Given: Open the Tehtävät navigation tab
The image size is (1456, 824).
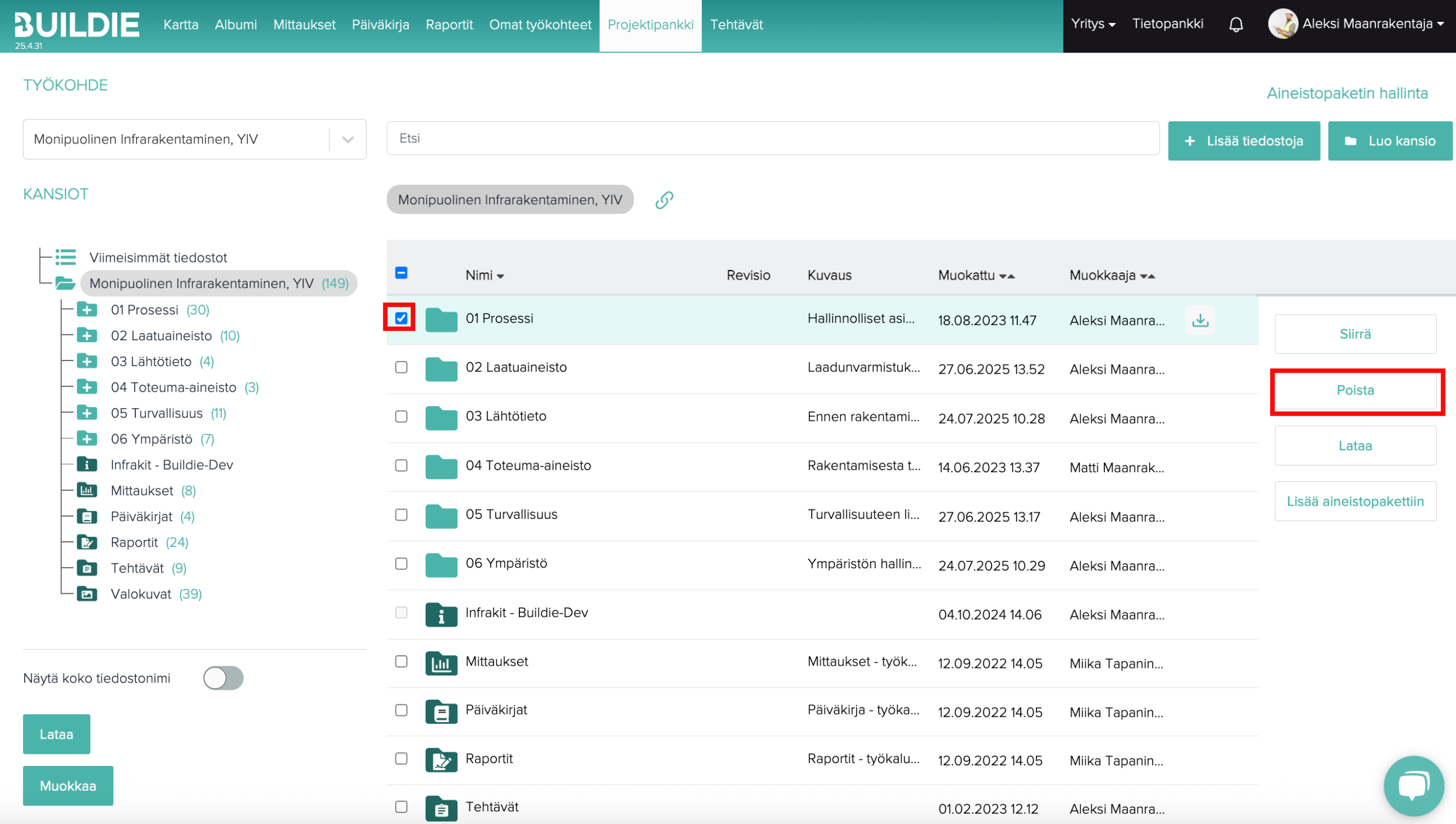Looking at the screenshot, I should 736,24.
